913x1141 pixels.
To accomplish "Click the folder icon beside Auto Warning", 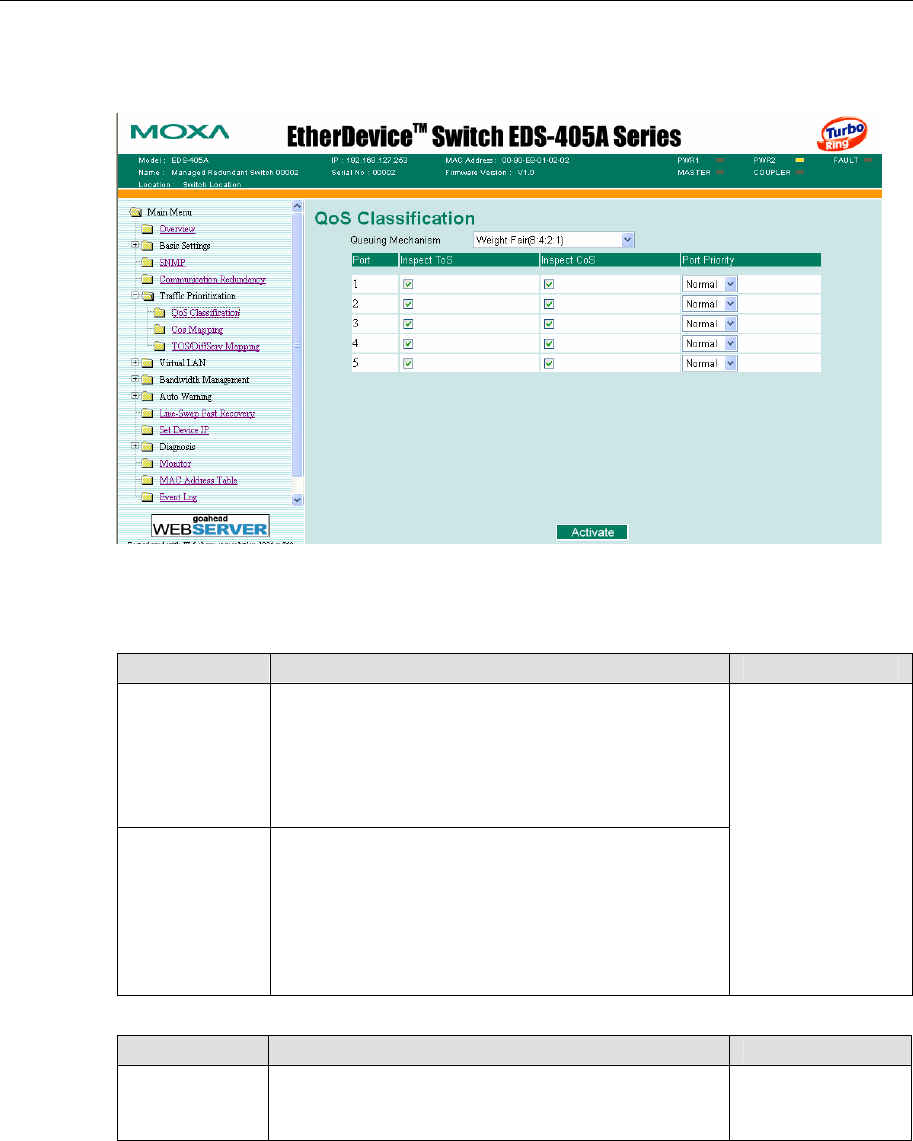I will coord(148,397).
